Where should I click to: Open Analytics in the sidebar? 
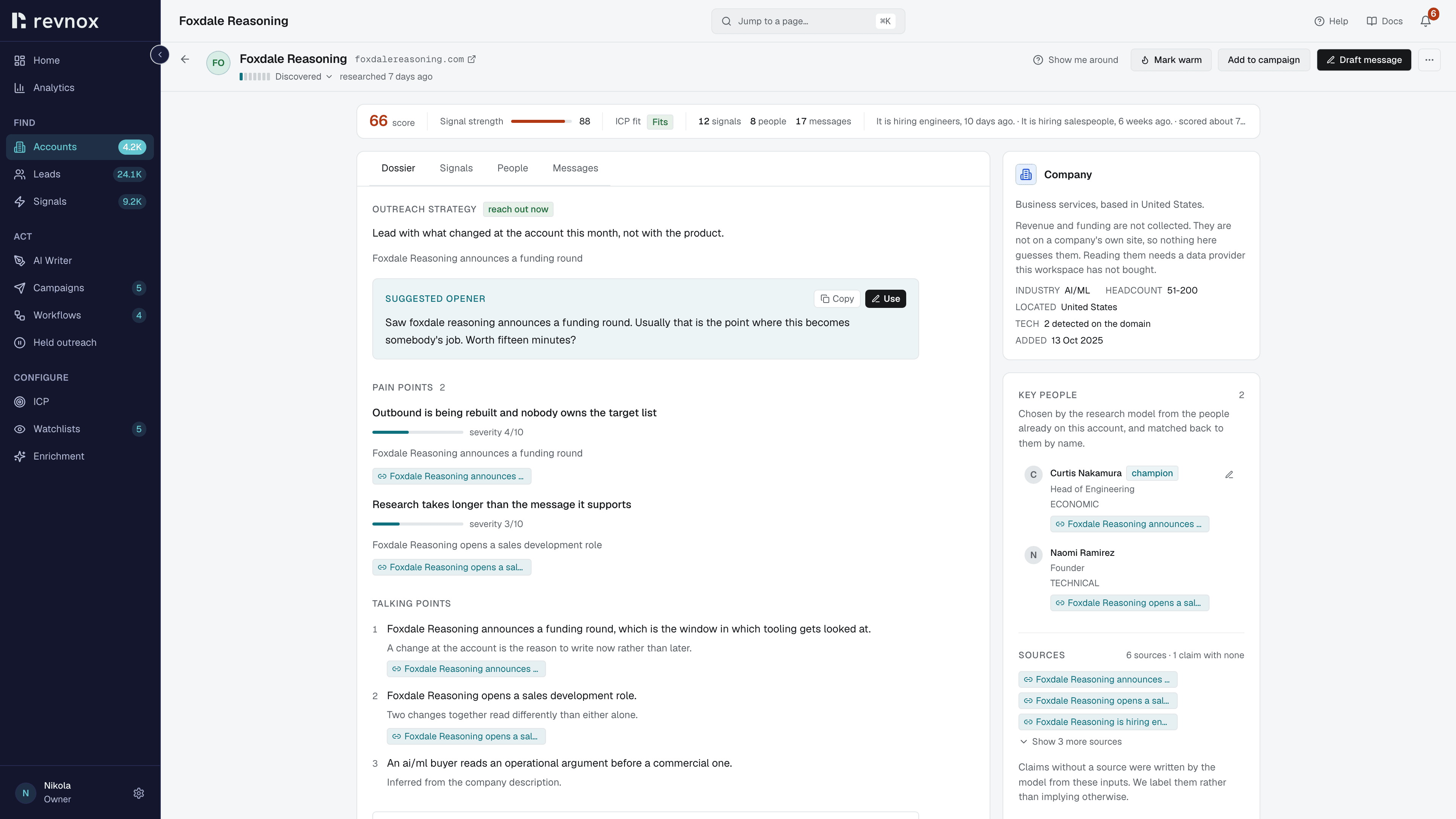tap(80, 88)
